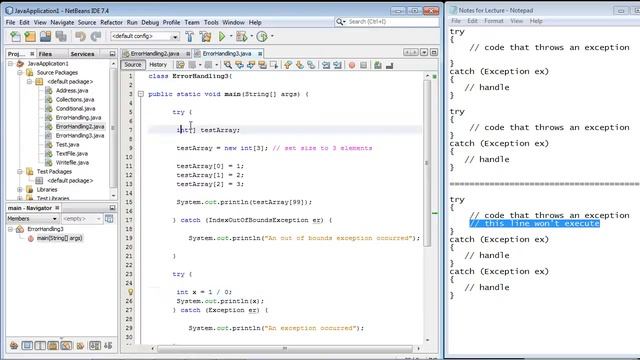Click the Find Selection magnifier icon in editor toolbar
The width and height of the screenshot is (640, 360).
click(228, 65)
